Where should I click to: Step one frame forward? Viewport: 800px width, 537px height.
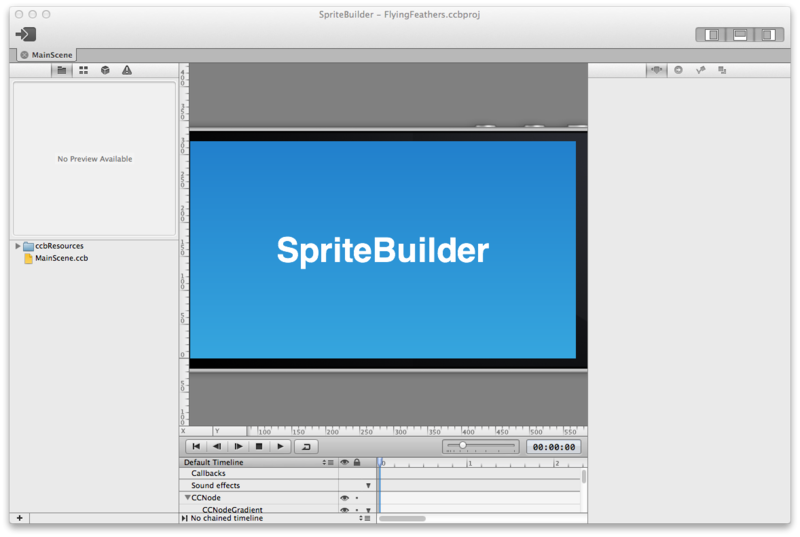(238, 447)
